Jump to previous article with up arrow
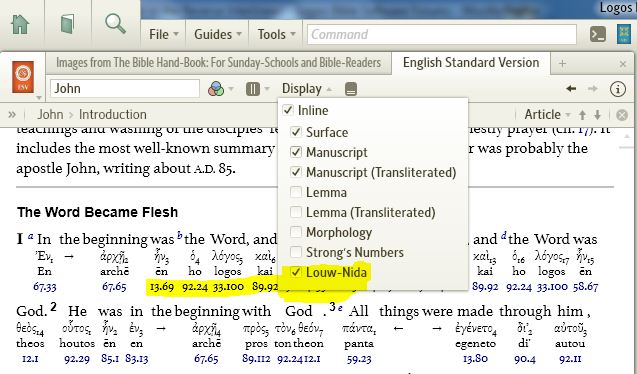Viewport: 637px width, 374px height. (582, 115)
